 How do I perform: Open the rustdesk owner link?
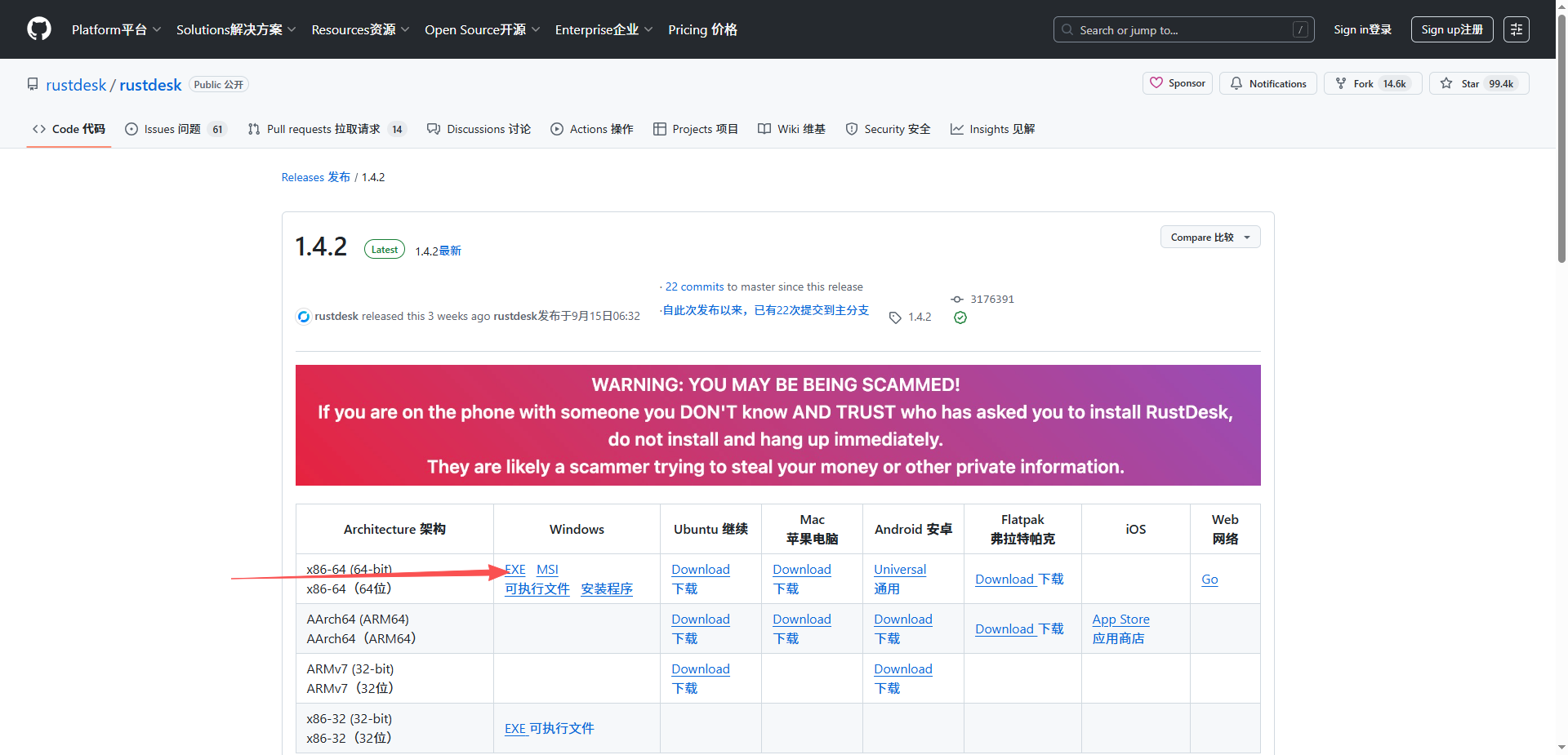tap(76, 85)
